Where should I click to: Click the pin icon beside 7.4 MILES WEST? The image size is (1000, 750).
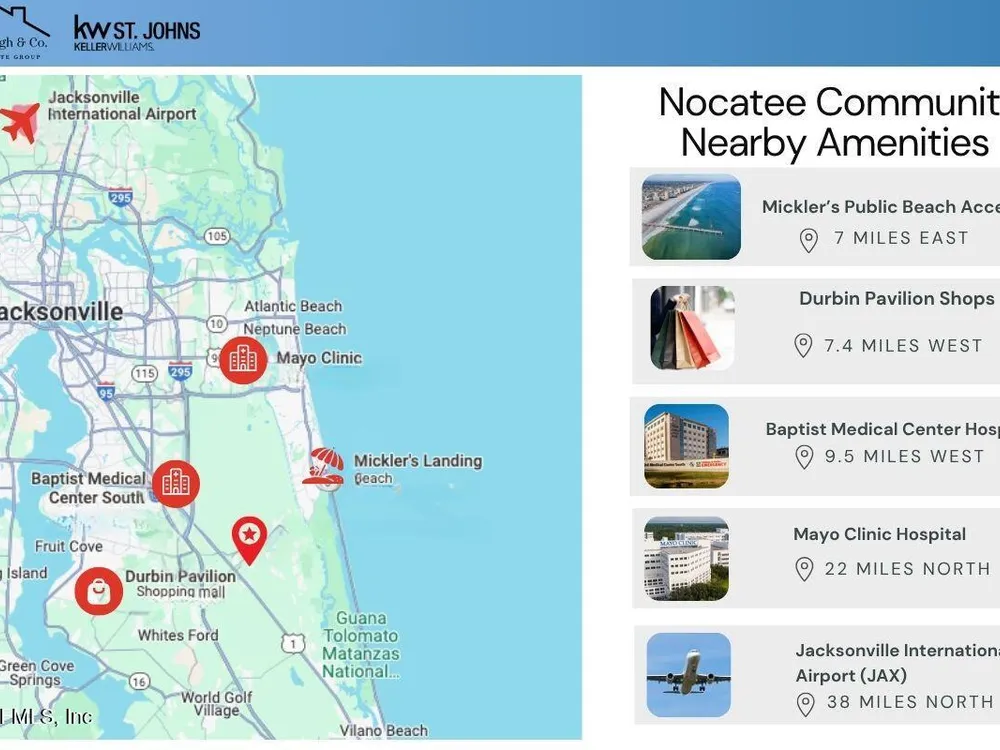click(803, 346)
